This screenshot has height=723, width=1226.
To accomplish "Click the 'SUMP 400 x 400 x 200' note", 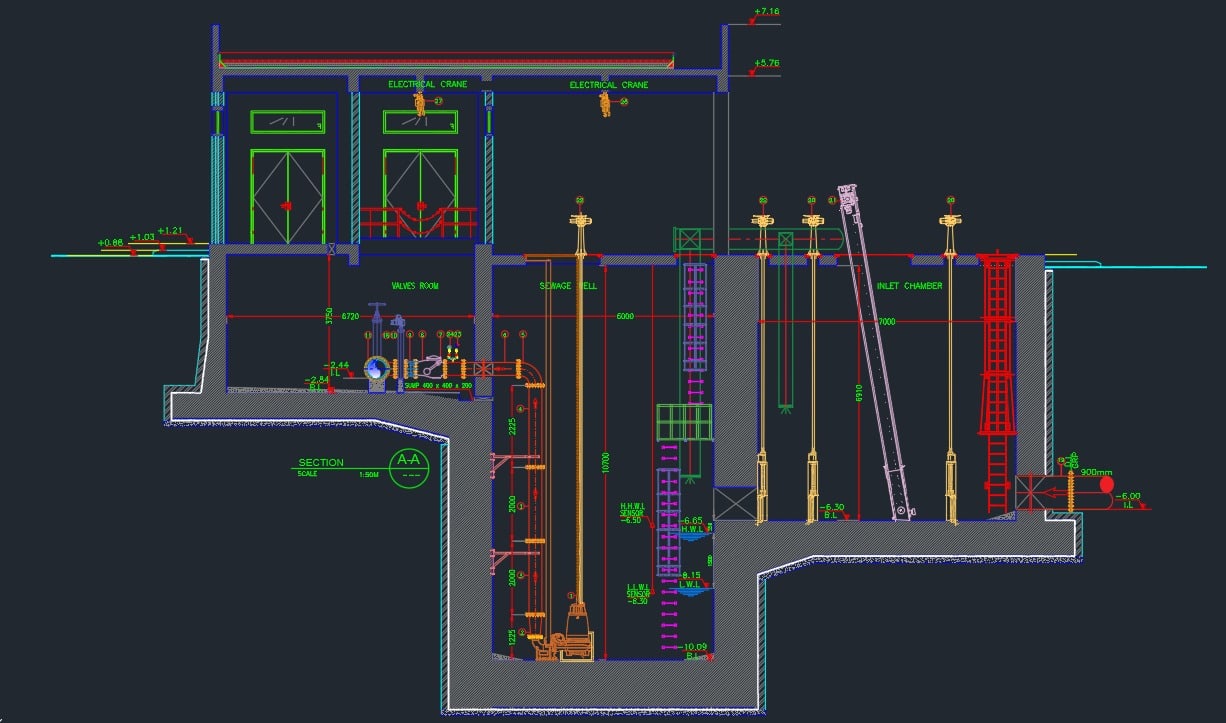I will pos(438,386).
